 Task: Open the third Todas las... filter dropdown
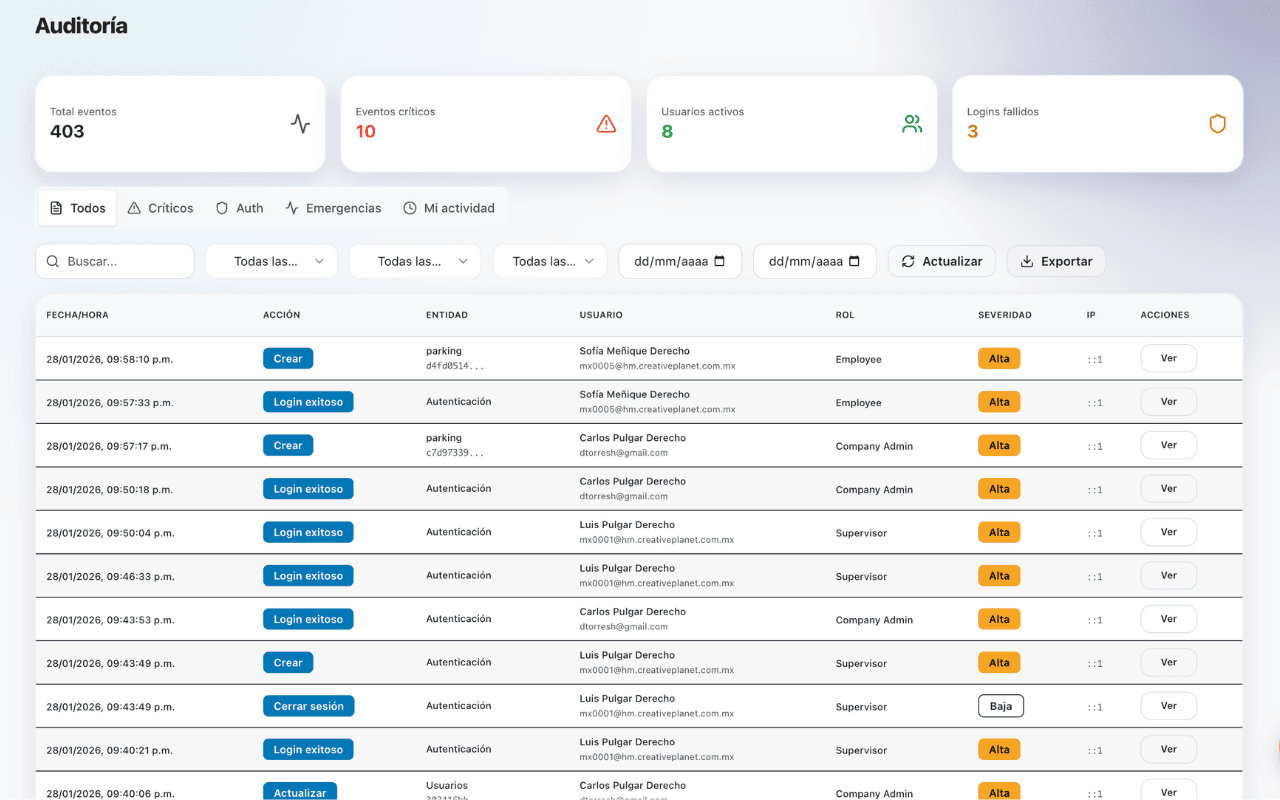550,260
